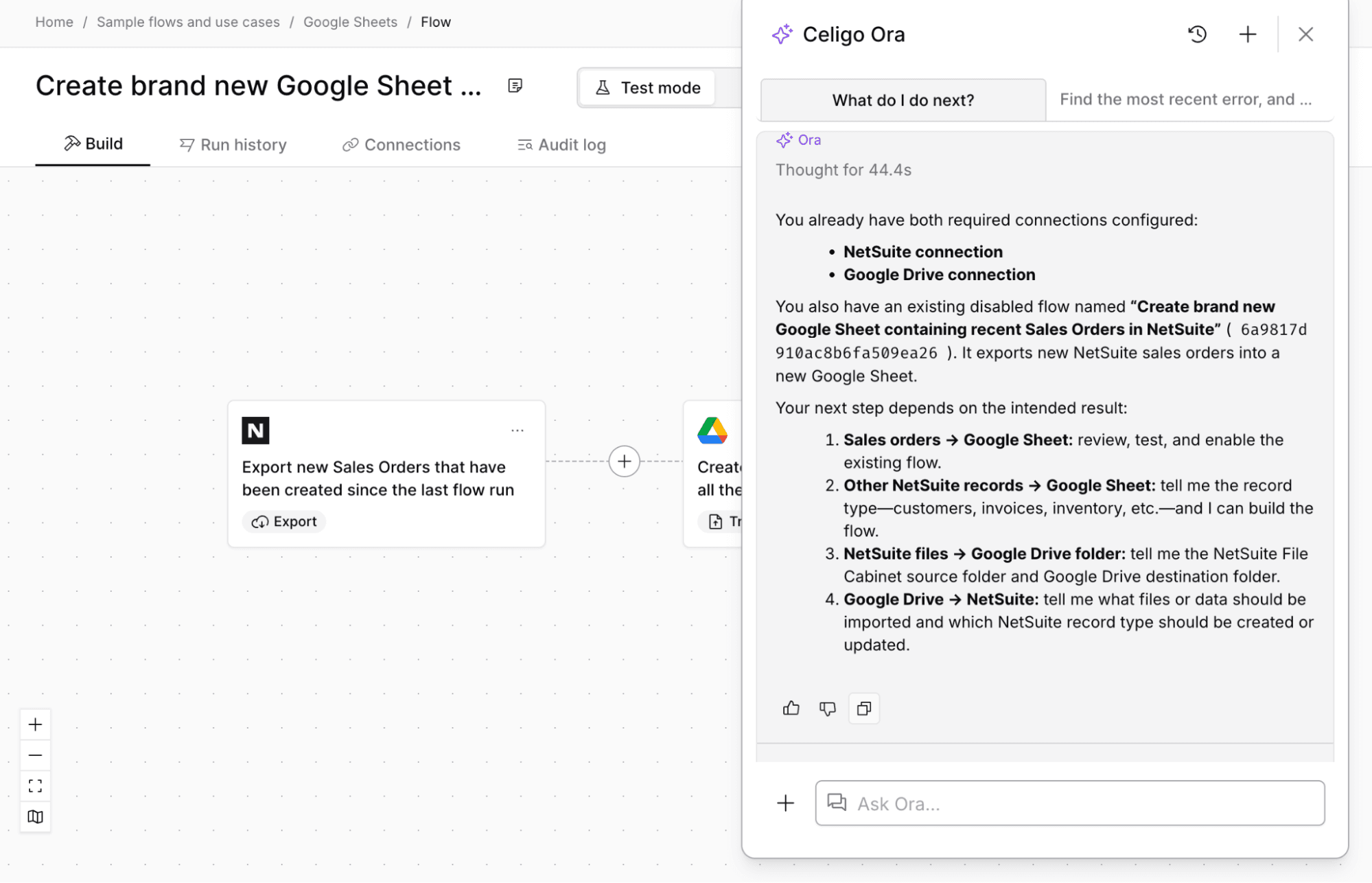Give thumbs down to Ora's response

tap(828, 708)
